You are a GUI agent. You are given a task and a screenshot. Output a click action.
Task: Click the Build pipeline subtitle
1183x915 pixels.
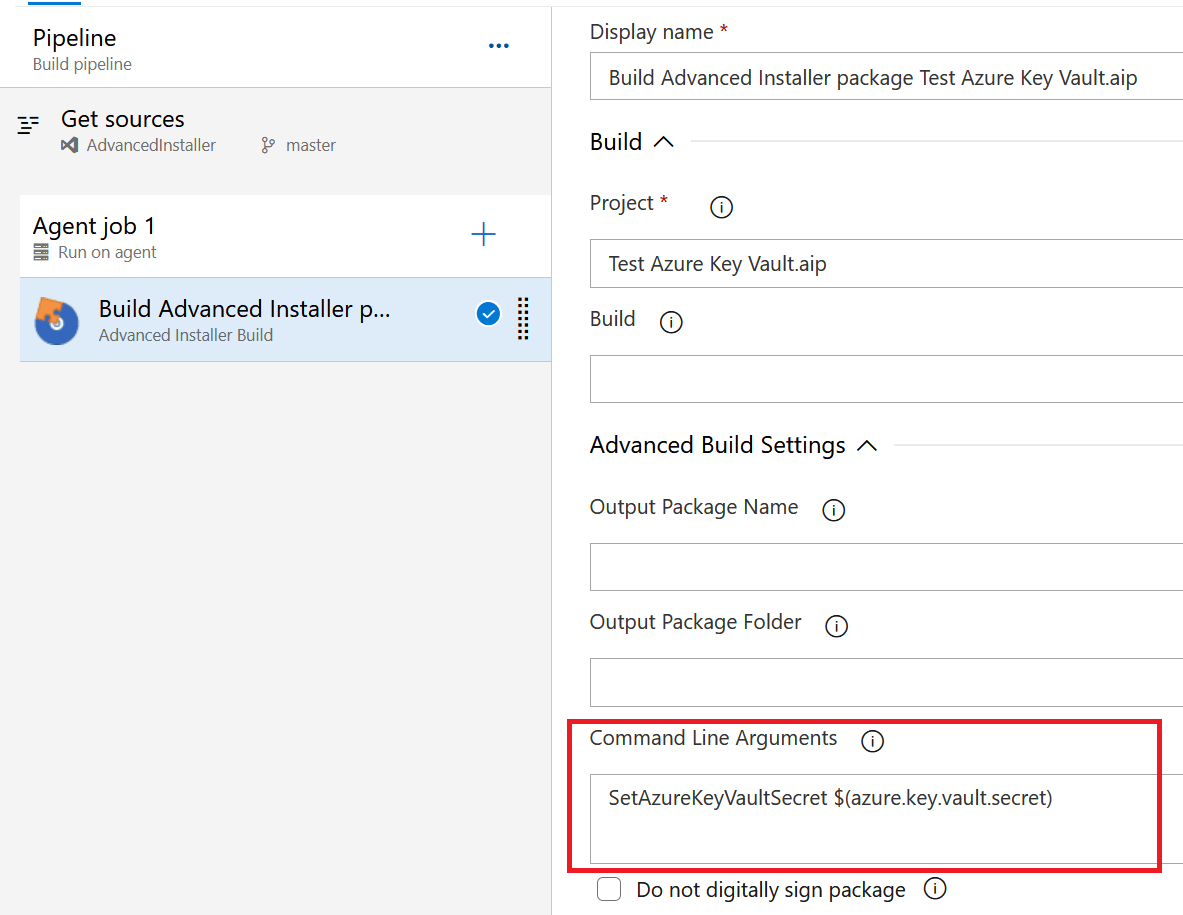[82, 64]
